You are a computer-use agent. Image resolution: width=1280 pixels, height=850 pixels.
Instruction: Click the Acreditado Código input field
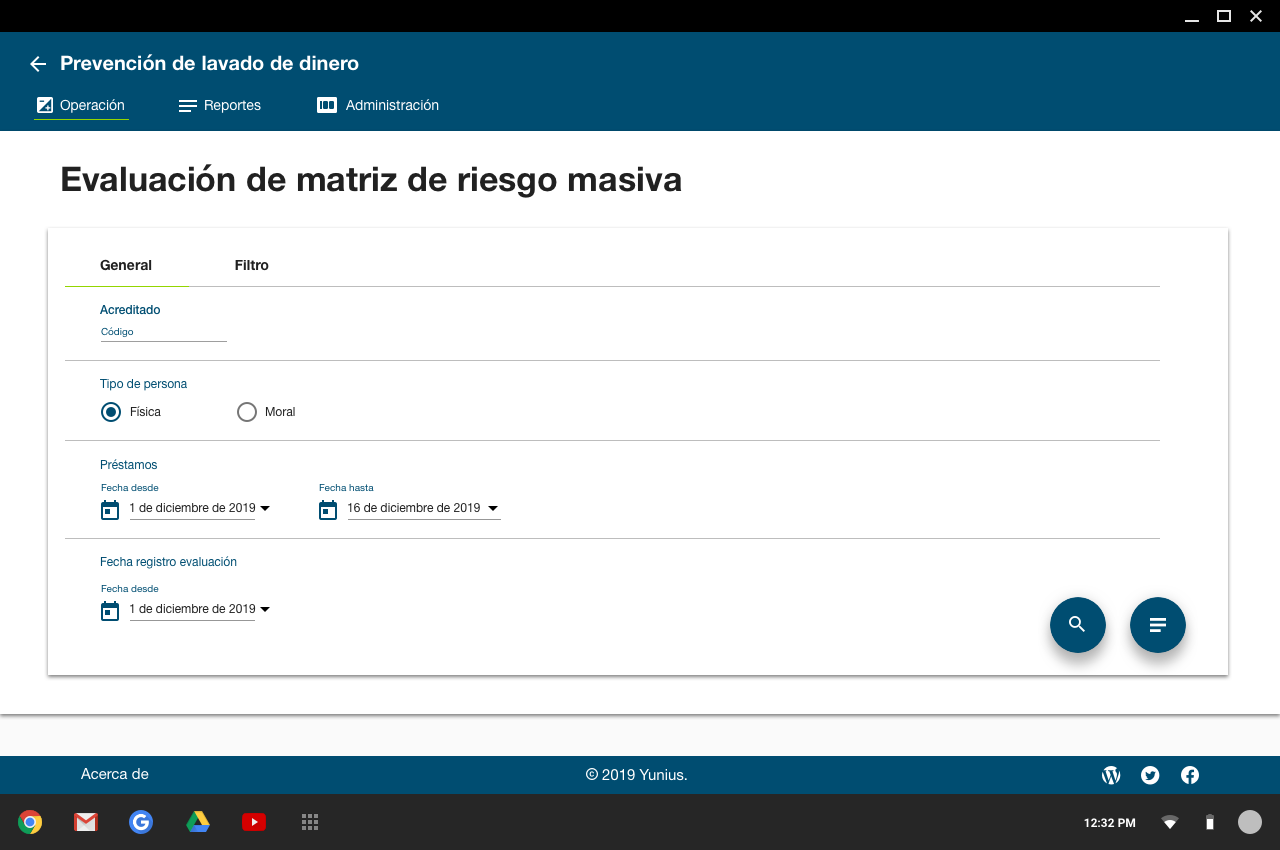tap(163, 332)
